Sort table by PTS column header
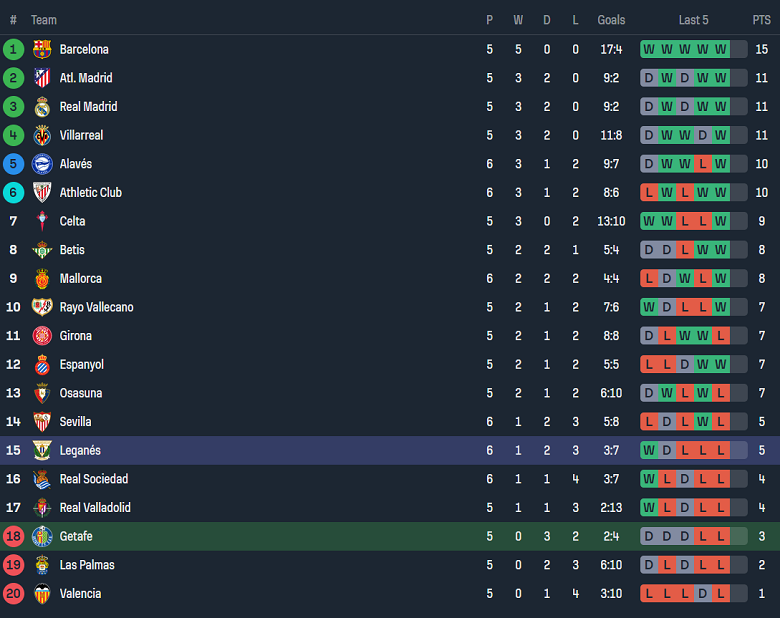Viewport: 780px width, 618px height. [x=761, y=20]
